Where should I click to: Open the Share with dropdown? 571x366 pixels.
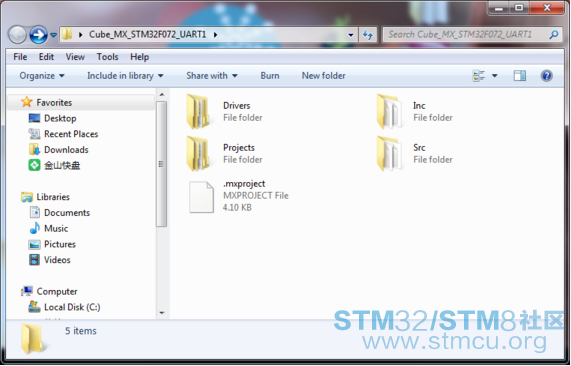[x=212, y=76]
